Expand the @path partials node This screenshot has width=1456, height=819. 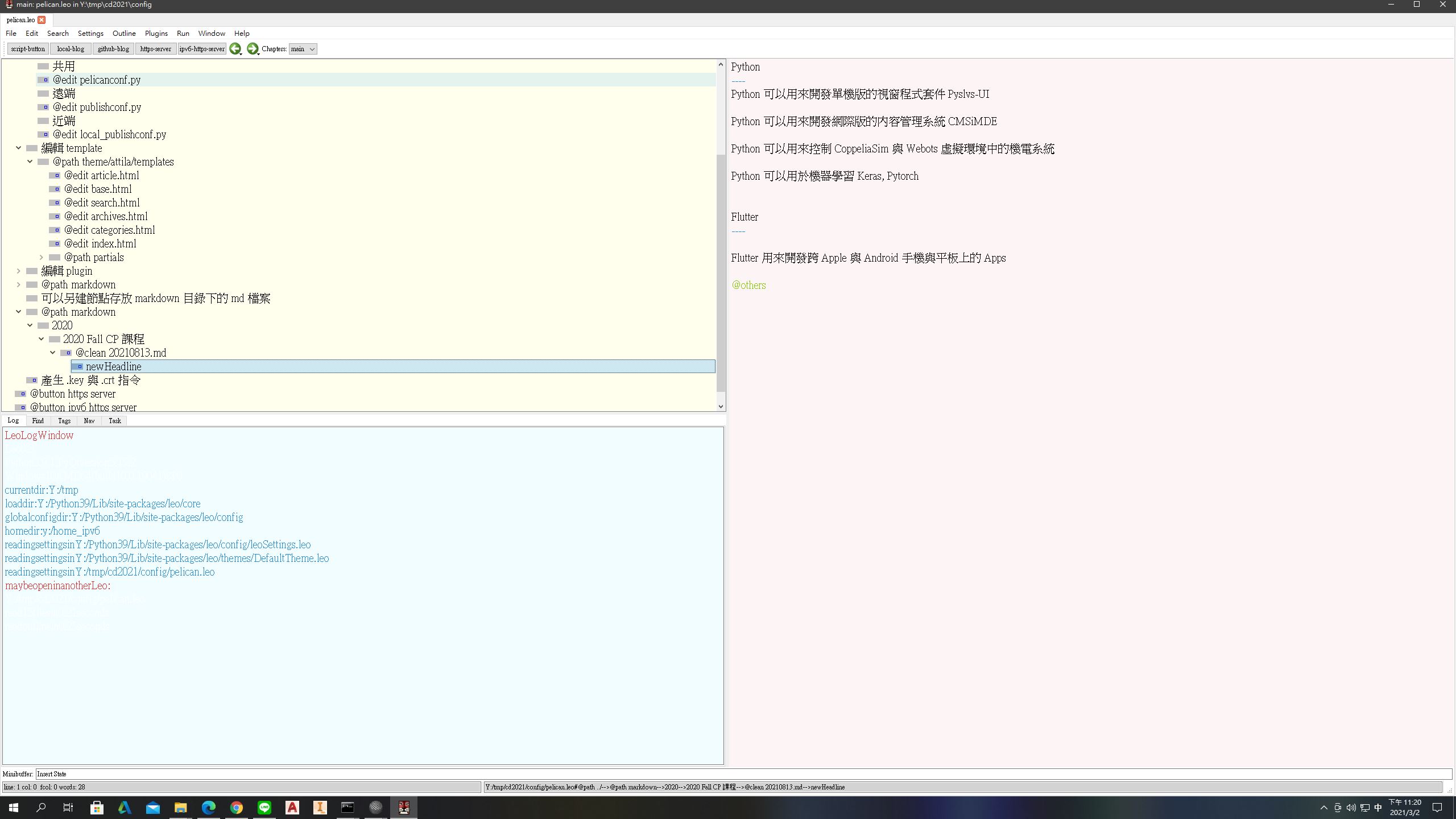tap(41, 257)
